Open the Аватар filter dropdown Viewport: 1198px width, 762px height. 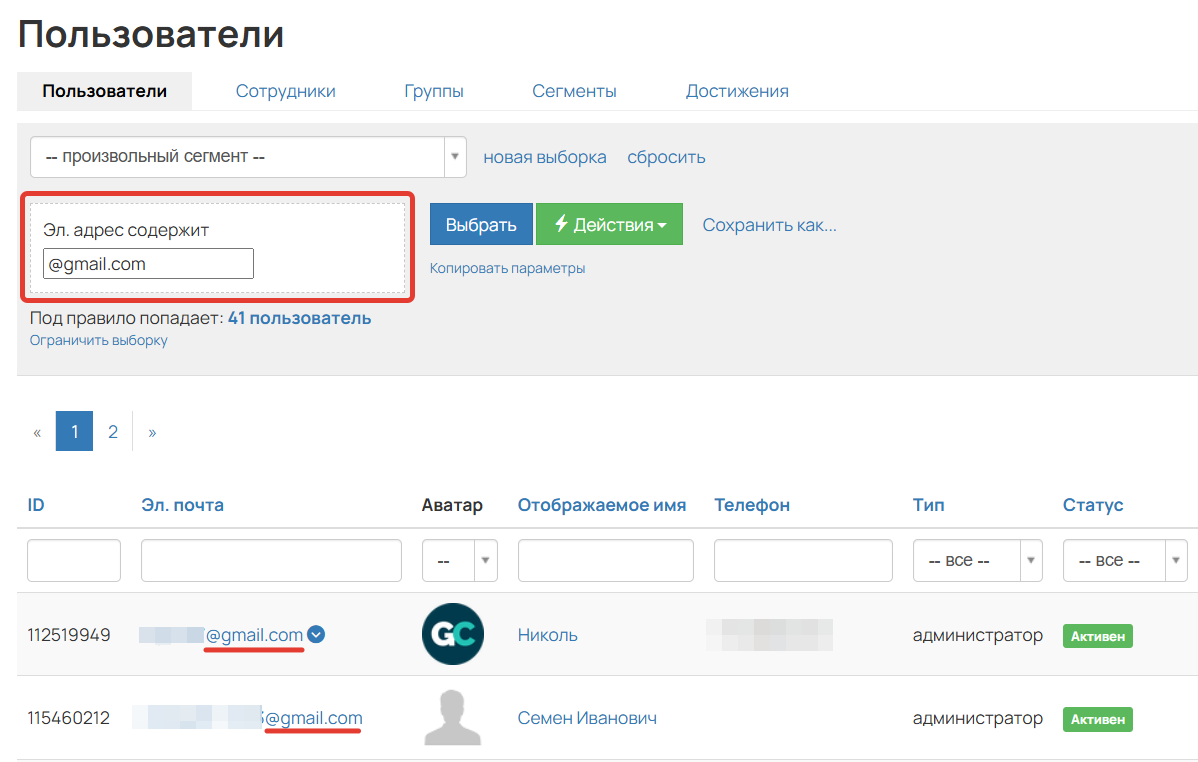486,560
